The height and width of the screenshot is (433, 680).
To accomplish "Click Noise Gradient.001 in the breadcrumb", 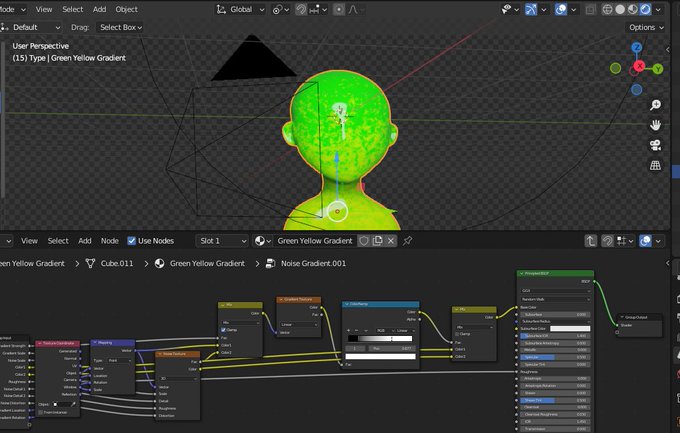I will pyautogui.click(x=313, y=263).
